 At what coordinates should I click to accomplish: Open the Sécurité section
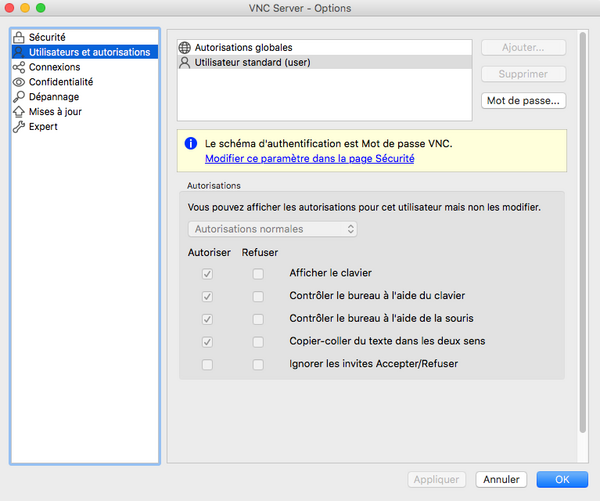tap(85, 37)
